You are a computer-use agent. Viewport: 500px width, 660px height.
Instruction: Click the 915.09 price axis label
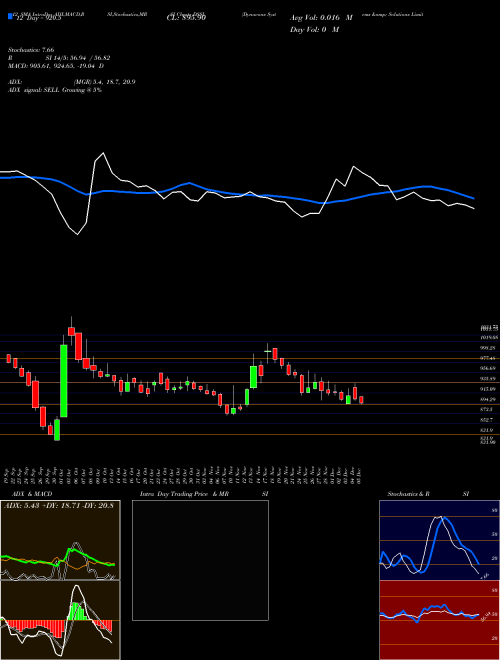pos(490,389)
